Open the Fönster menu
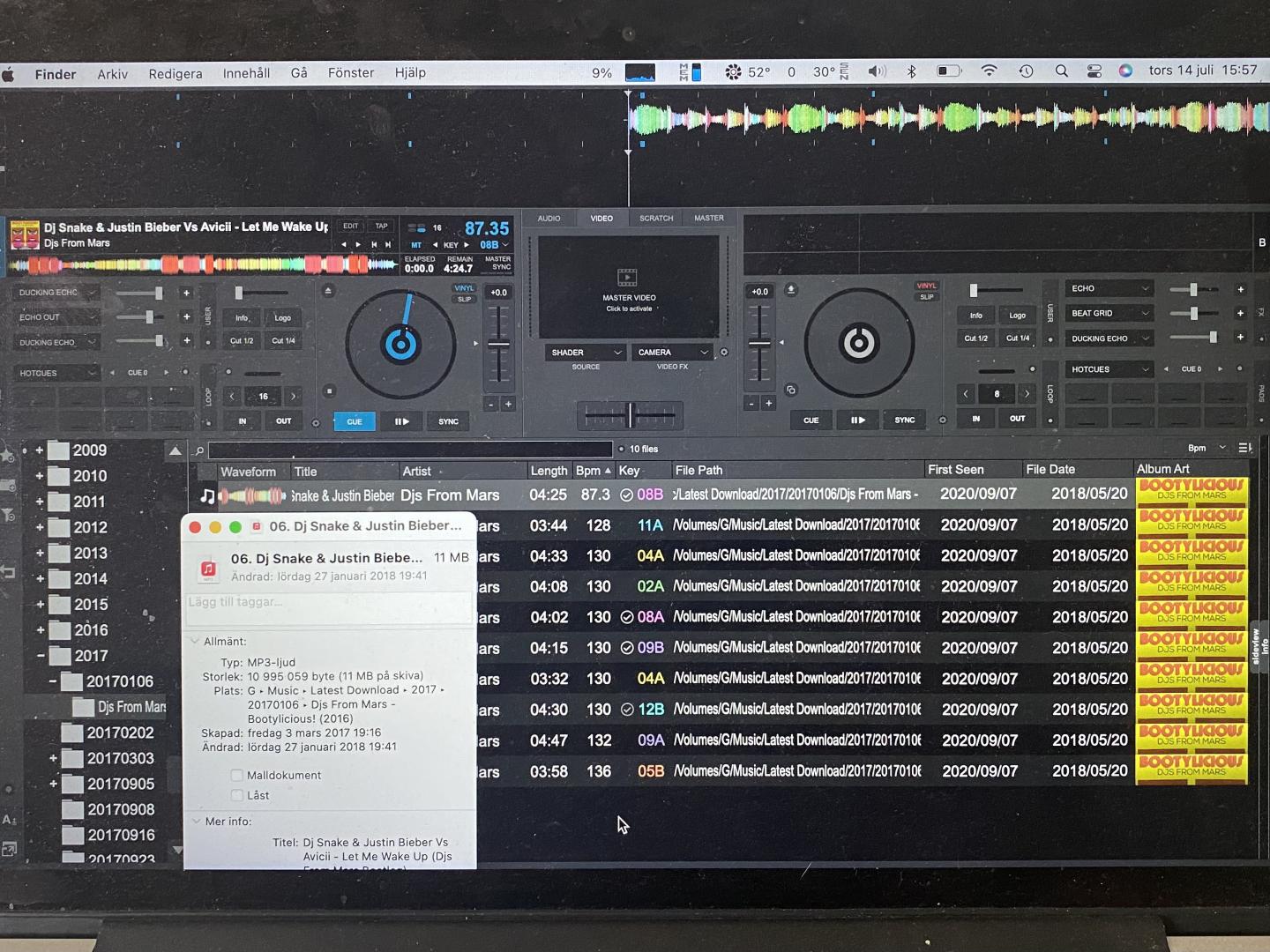Screen dimensions: 1270x952 tap(351, 73)
